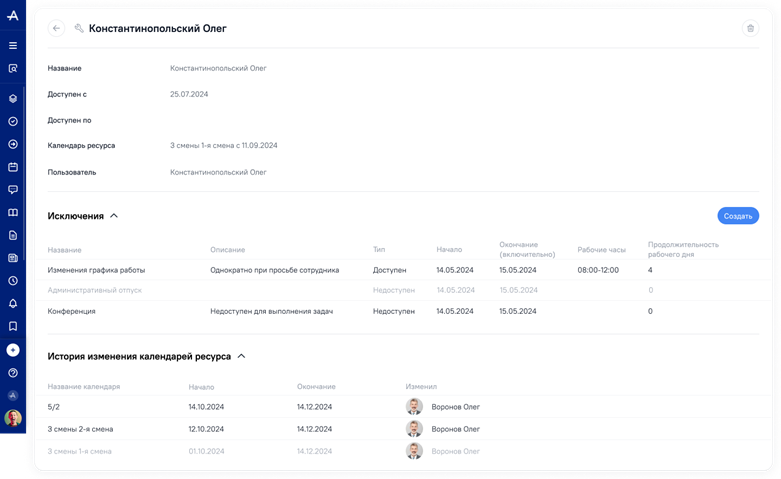
Task: Click Пользователь value Константинопольский Олег
Action: (x=218, y=172)
